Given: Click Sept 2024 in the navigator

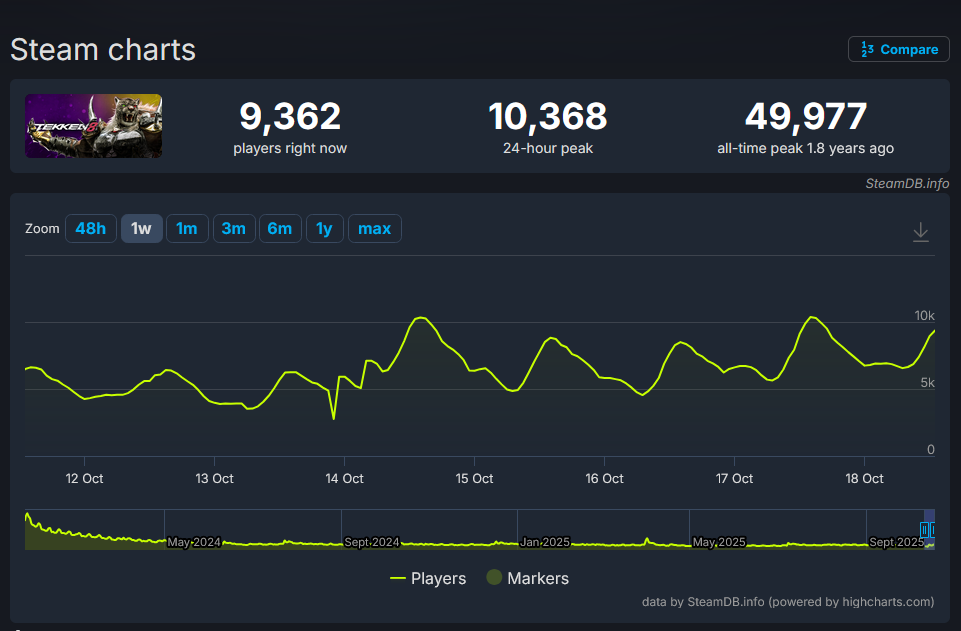Looking at the screenshot, I should (x=371, y=542).
